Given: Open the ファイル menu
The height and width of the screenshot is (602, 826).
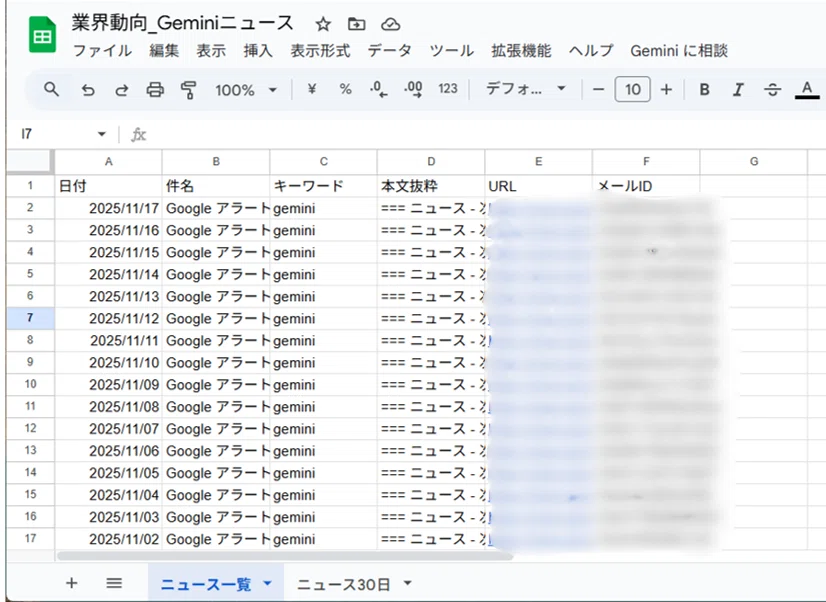Looking at the screenshot, I should pyautogui.click(x=102, y=51).
